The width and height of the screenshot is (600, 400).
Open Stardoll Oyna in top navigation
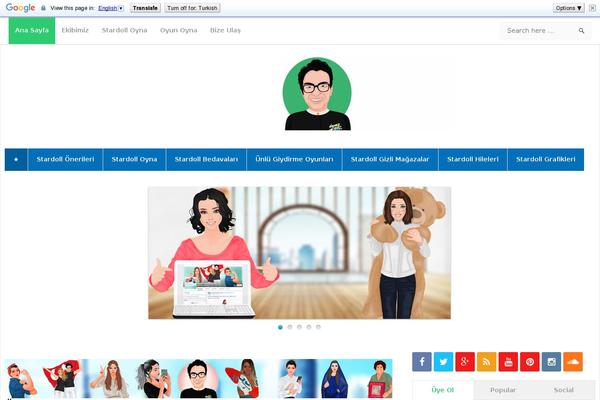(x=124, y=30)
